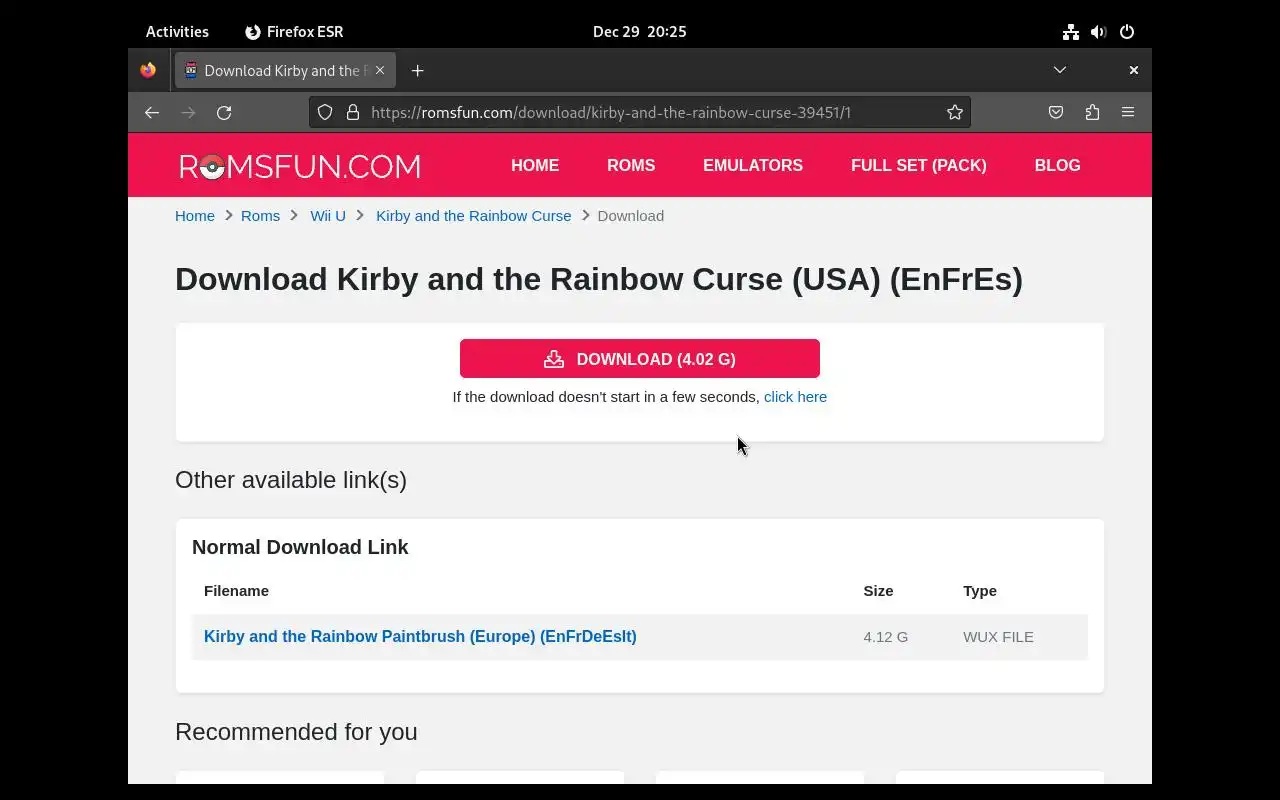
Task: Open the HOME nav item
Action: coord(535,166)
